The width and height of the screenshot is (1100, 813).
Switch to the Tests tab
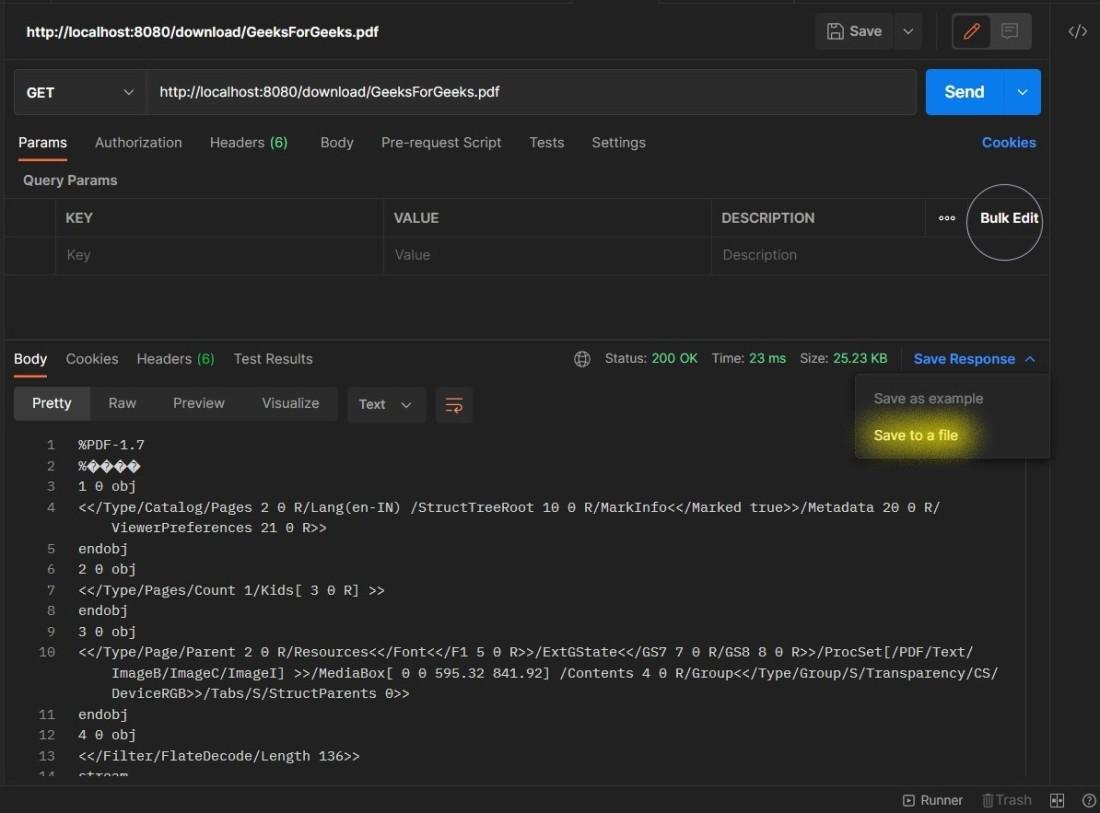546,142
